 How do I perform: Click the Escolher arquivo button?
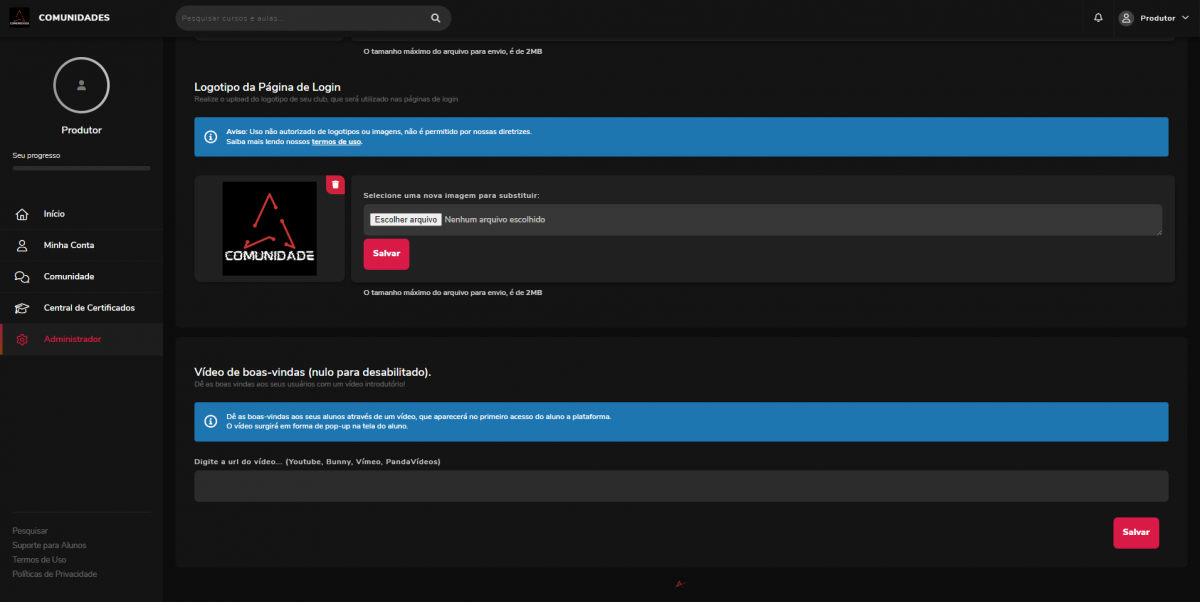405,219
